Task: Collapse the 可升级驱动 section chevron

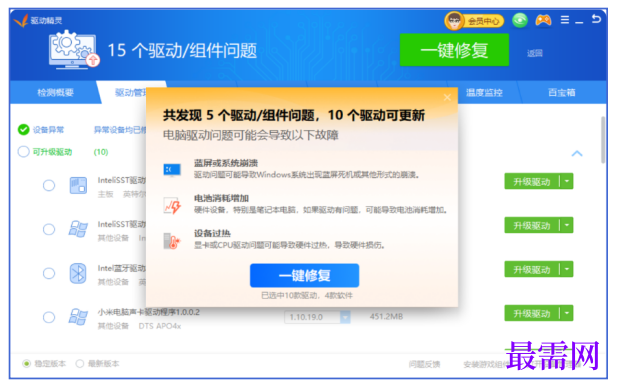Action: 577,153
